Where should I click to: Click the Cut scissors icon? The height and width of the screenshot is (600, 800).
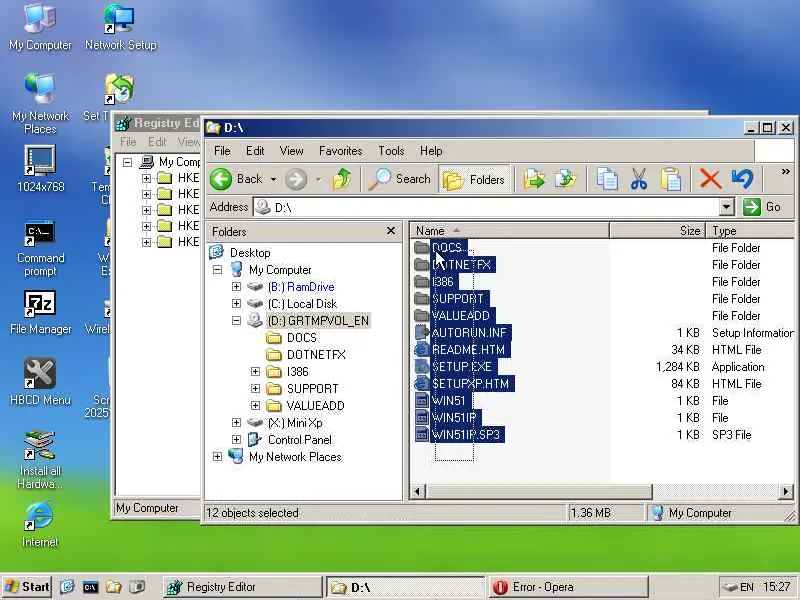tap(639, 179)
